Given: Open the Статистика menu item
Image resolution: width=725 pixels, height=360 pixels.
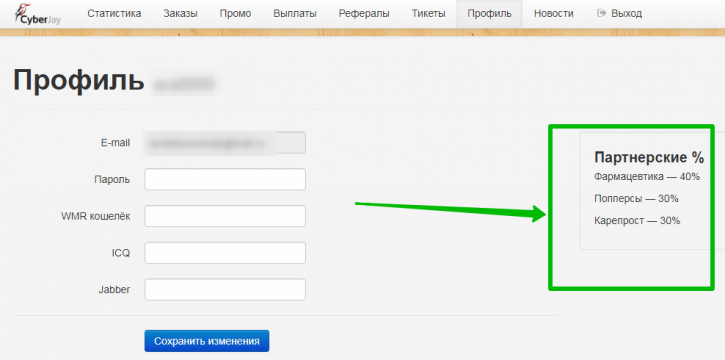Looking at the screenshot, I should pyautogui.click(x=114, y=13).
